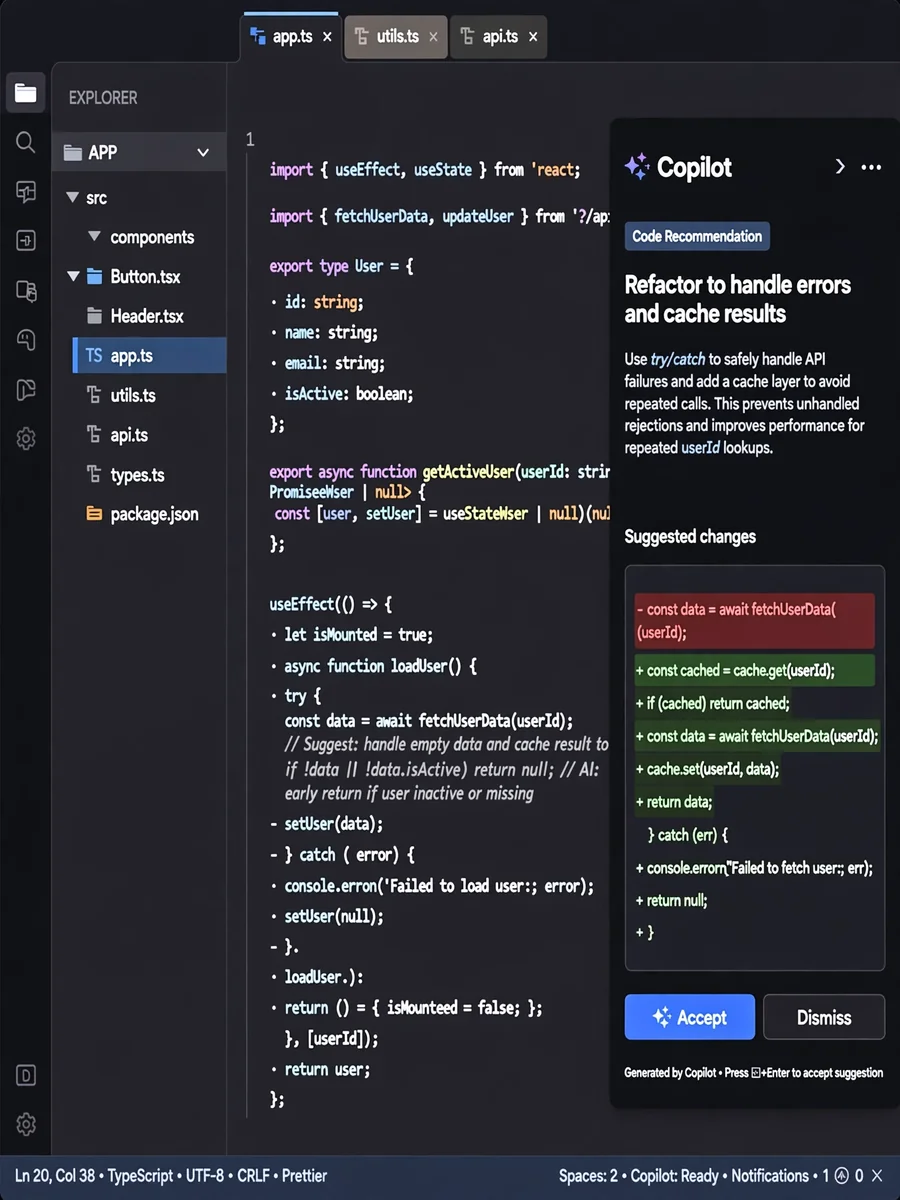Open the Search view magnifier icon
The height and width of the screenshot is (1200, 900).
click(26, 142)
